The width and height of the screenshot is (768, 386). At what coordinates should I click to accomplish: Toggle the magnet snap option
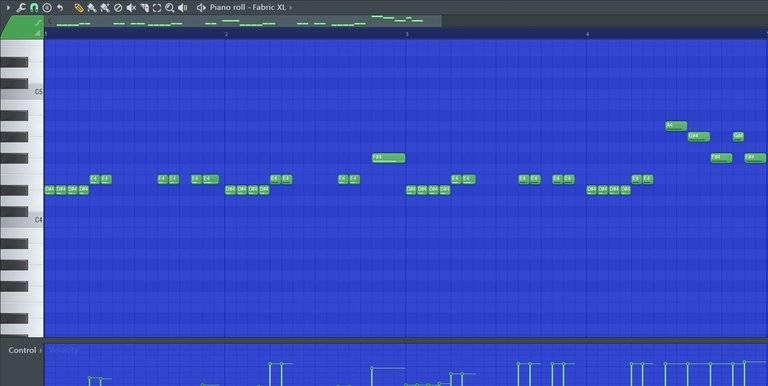pos(34,7)
